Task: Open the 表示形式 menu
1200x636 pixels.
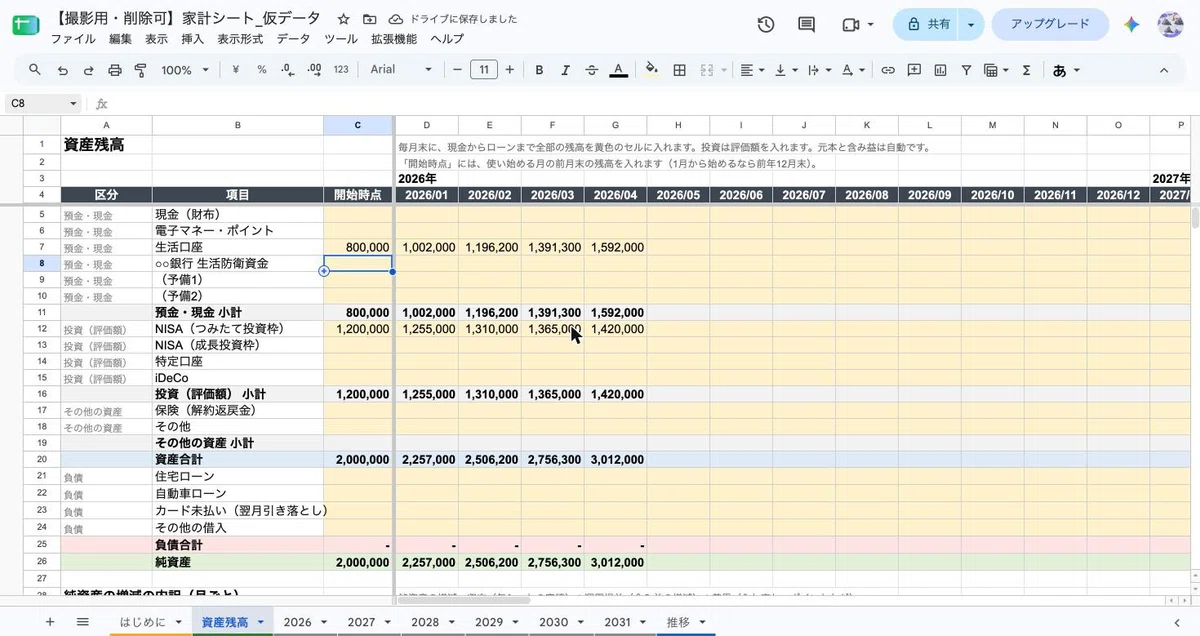Action: click(x=240, y=39)
